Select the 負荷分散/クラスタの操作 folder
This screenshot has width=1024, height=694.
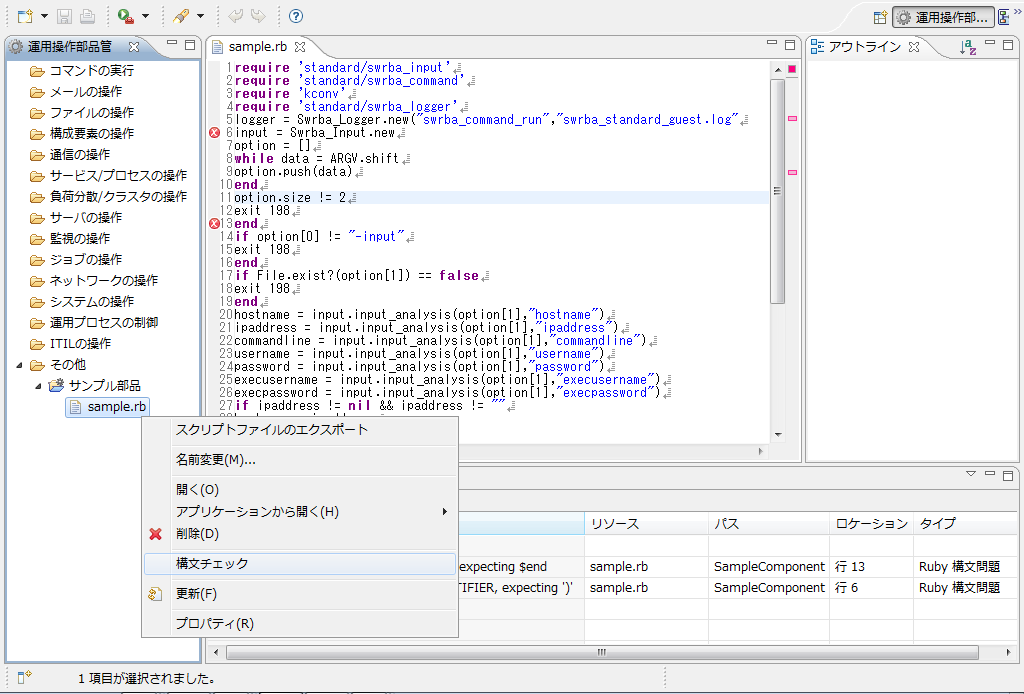pos(108,197)
